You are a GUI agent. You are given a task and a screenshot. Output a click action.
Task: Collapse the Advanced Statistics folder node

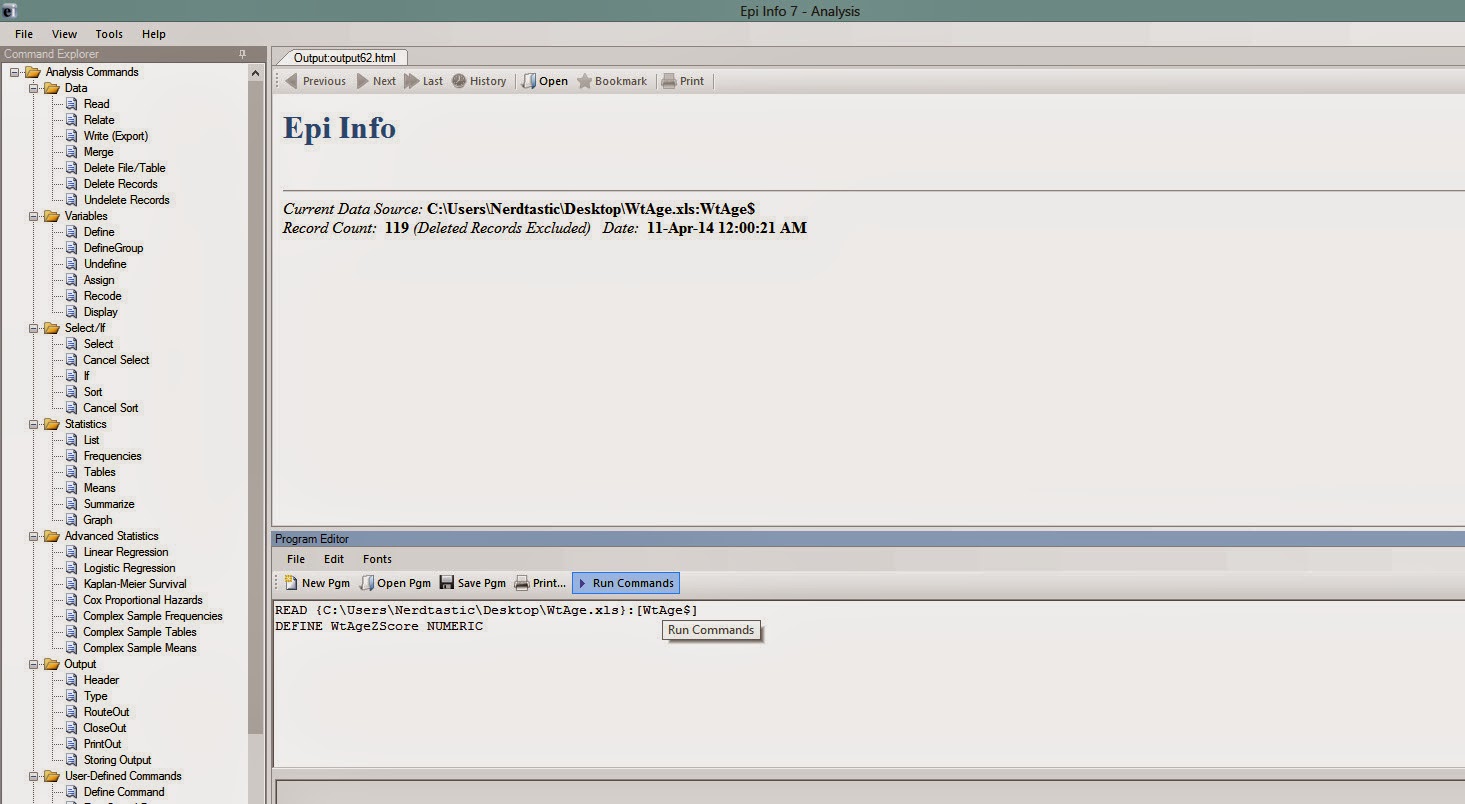pyautogui.click(x=34, y=536)
